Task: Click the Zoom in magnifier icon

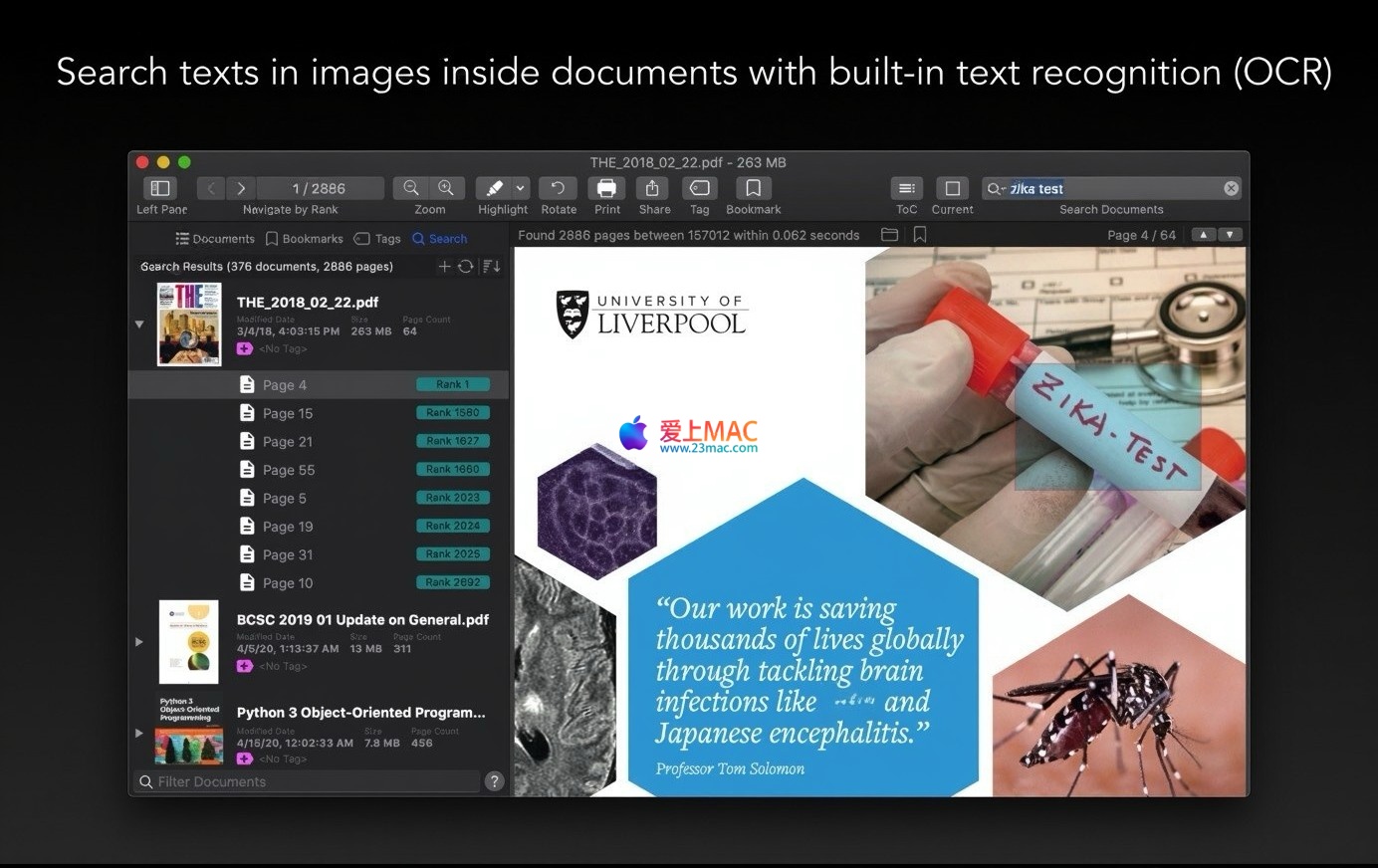Action: [446, 188]
